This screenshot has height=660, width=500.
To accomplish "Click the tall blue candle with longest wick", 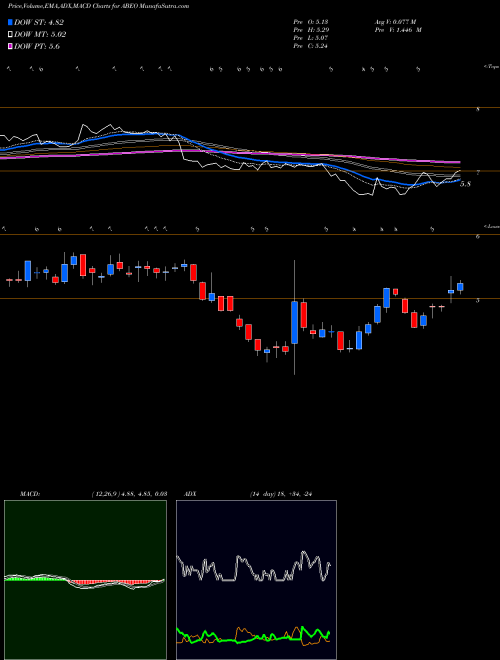I will coord(295,322).
